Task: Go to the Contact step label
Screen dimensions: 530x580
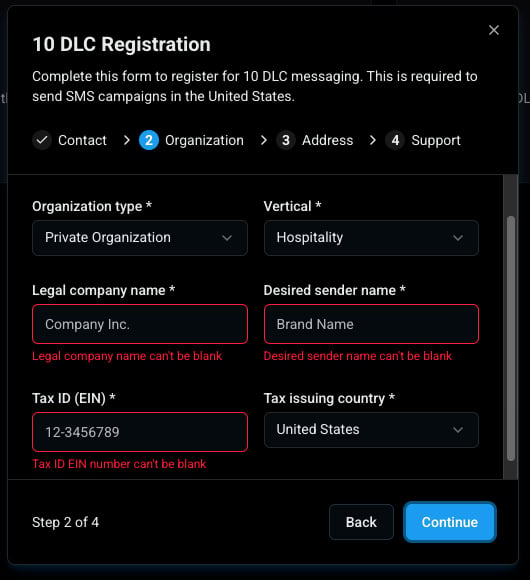Action: 82,140
